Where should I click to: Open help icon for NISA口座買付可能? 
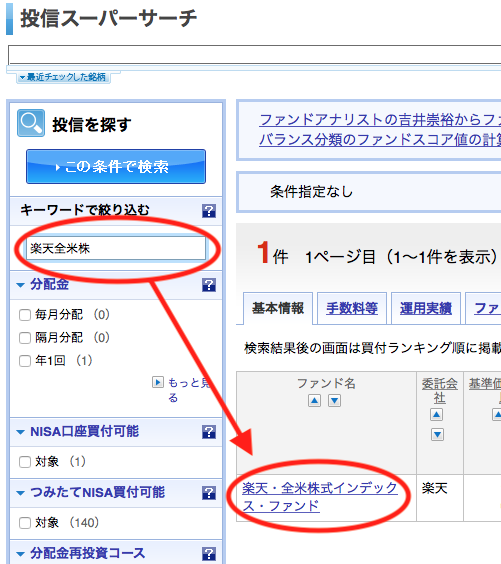[209, 432]
